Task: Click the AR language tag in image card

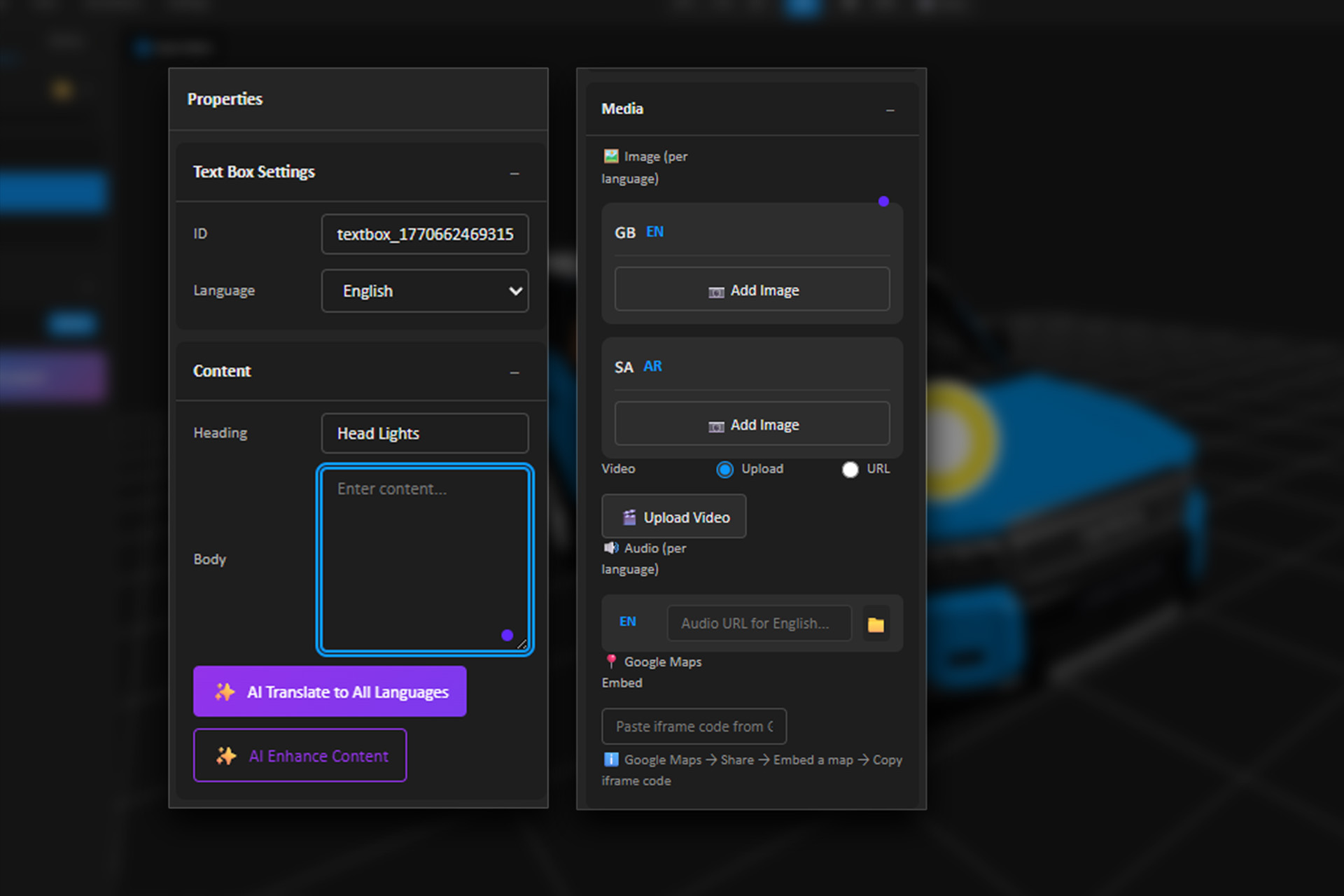Action: pos(652,366)
